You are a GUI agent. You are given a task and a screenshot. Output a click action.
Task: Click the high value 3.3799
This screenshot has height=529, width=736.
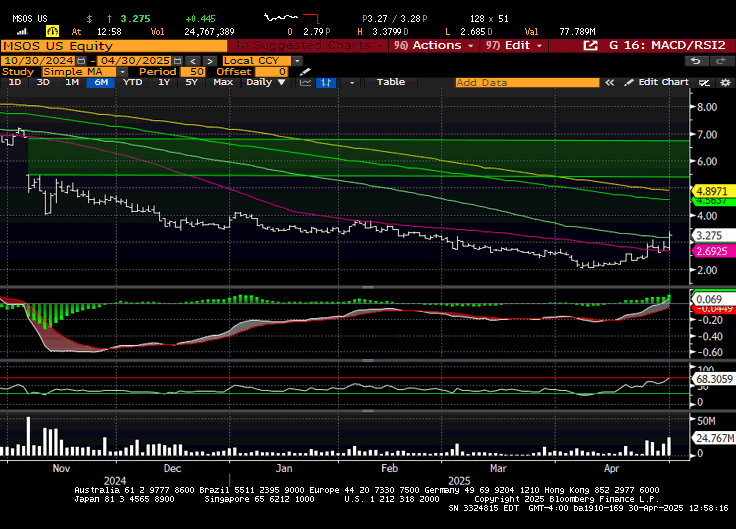[388, 32]
